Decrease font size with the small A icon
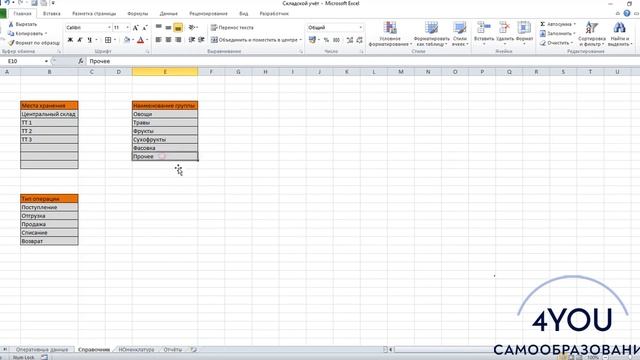 (x=145, y=27)
